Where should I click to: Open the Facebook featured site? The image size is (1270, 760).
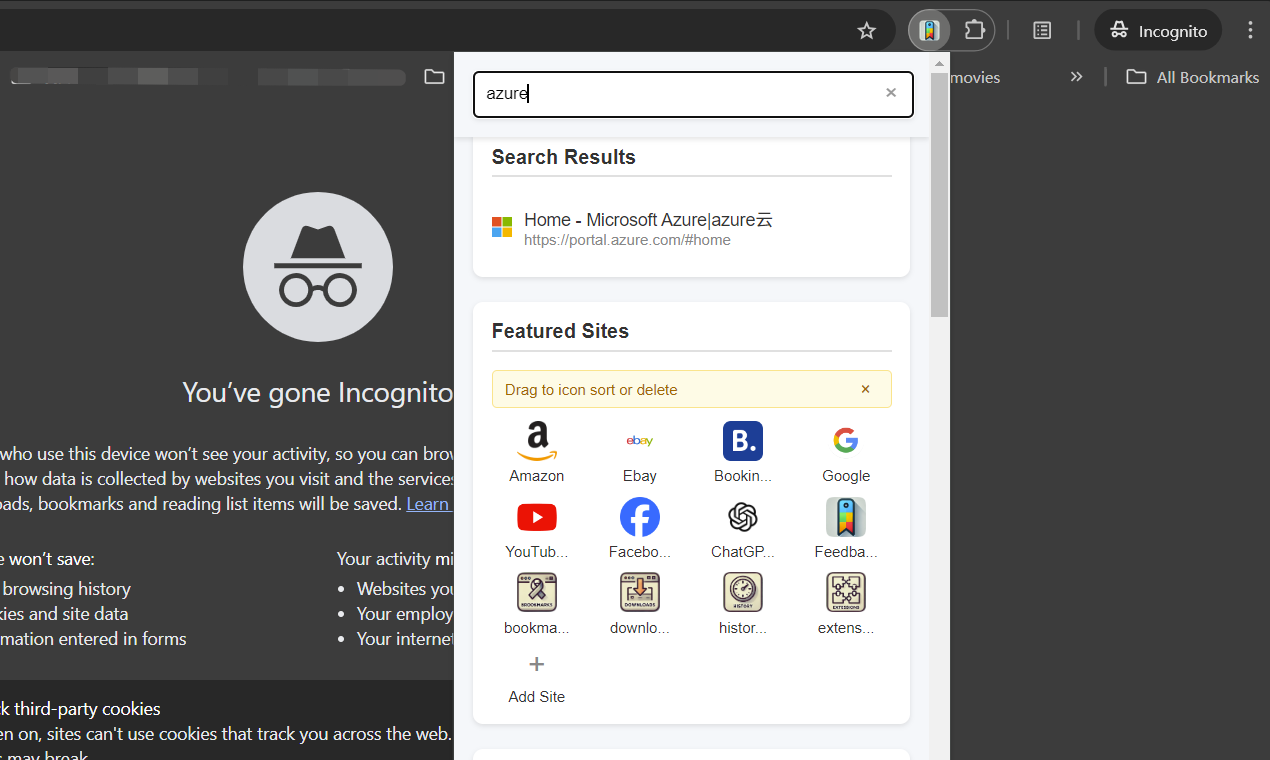click(x=640, y=528)
